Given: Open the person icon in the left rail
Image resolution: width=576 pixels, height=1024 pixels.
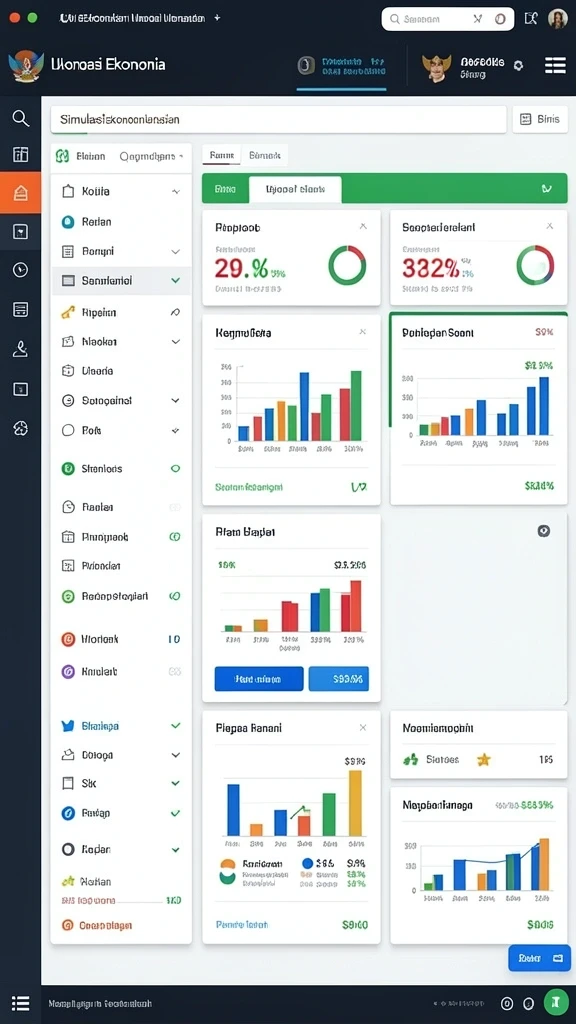Looking at the screenshot, I should (20, 349).
